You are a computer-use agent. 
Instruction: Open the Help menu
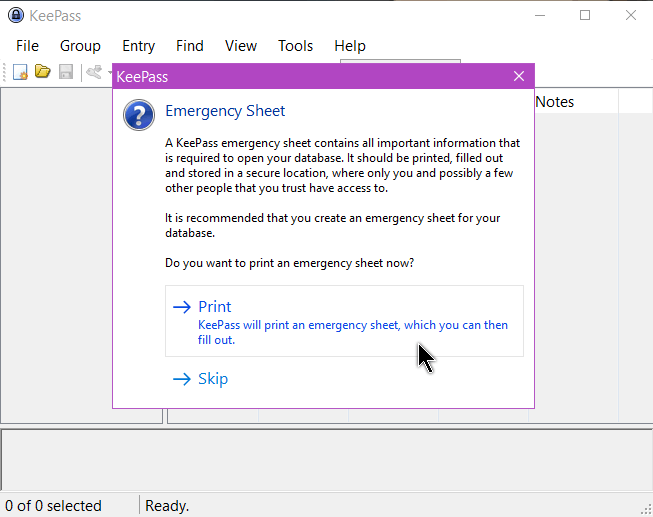tap(350, 46)
